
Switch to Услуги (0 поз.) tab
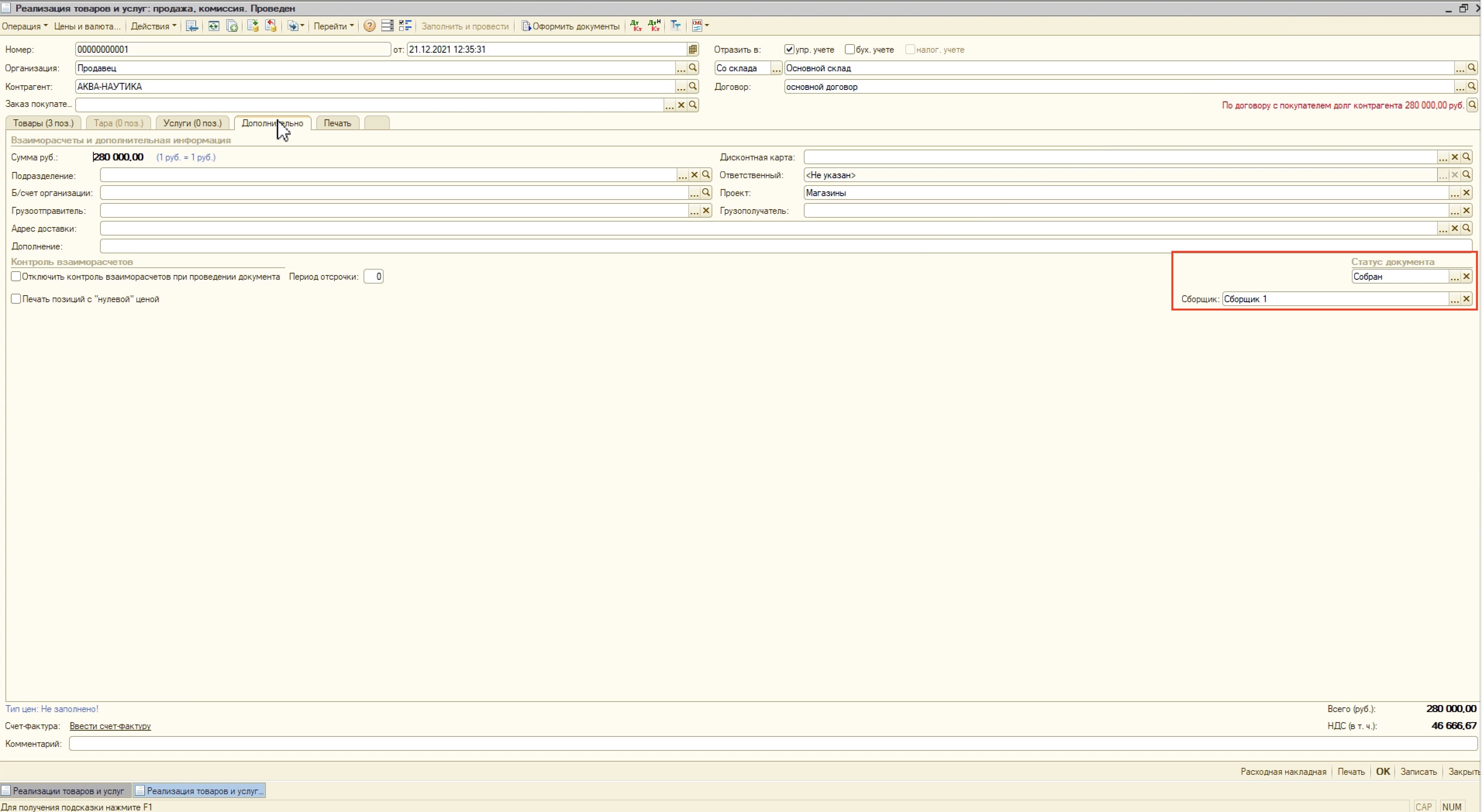pyautogui.click(x=192, y=123)
